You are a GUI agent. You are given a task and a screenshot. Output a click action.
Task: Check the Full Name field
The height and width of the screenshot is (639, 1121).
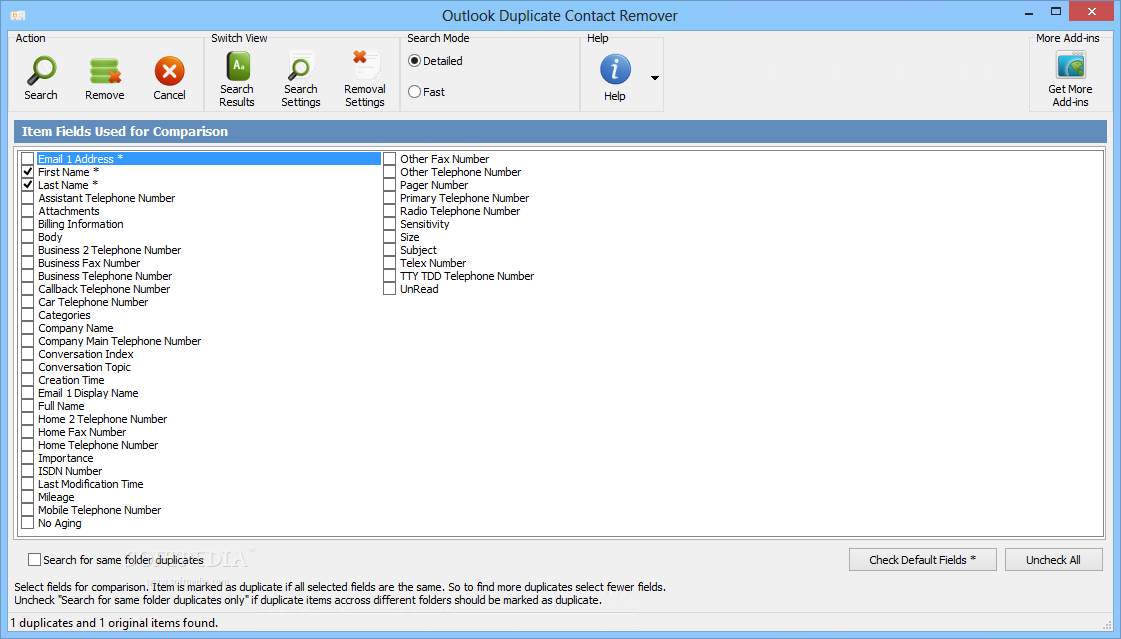pyautogui.click(x=28, y=406)
